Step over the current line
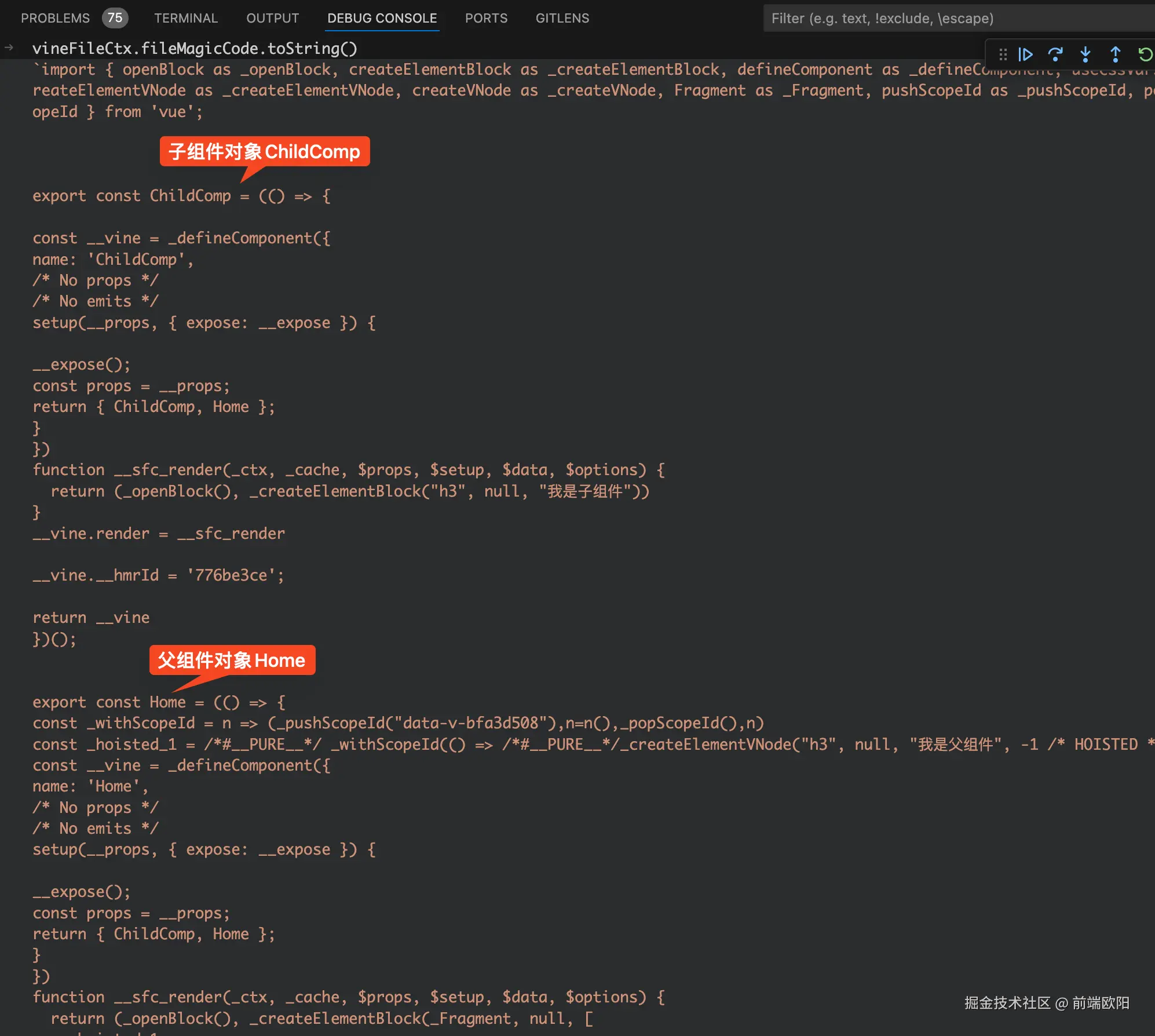Screen dimensions: 1155x1036 coord(1056,54)
